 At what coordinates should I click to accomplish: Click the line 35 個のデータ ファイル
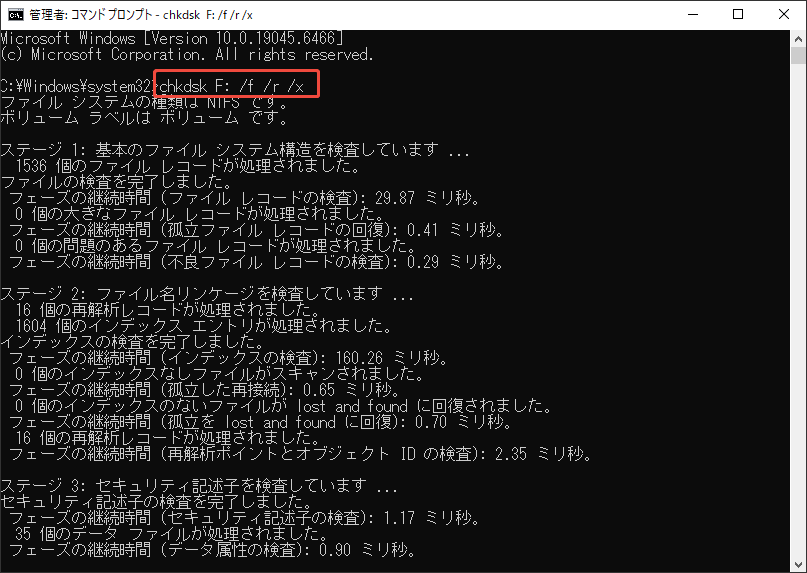coord(172,533)
